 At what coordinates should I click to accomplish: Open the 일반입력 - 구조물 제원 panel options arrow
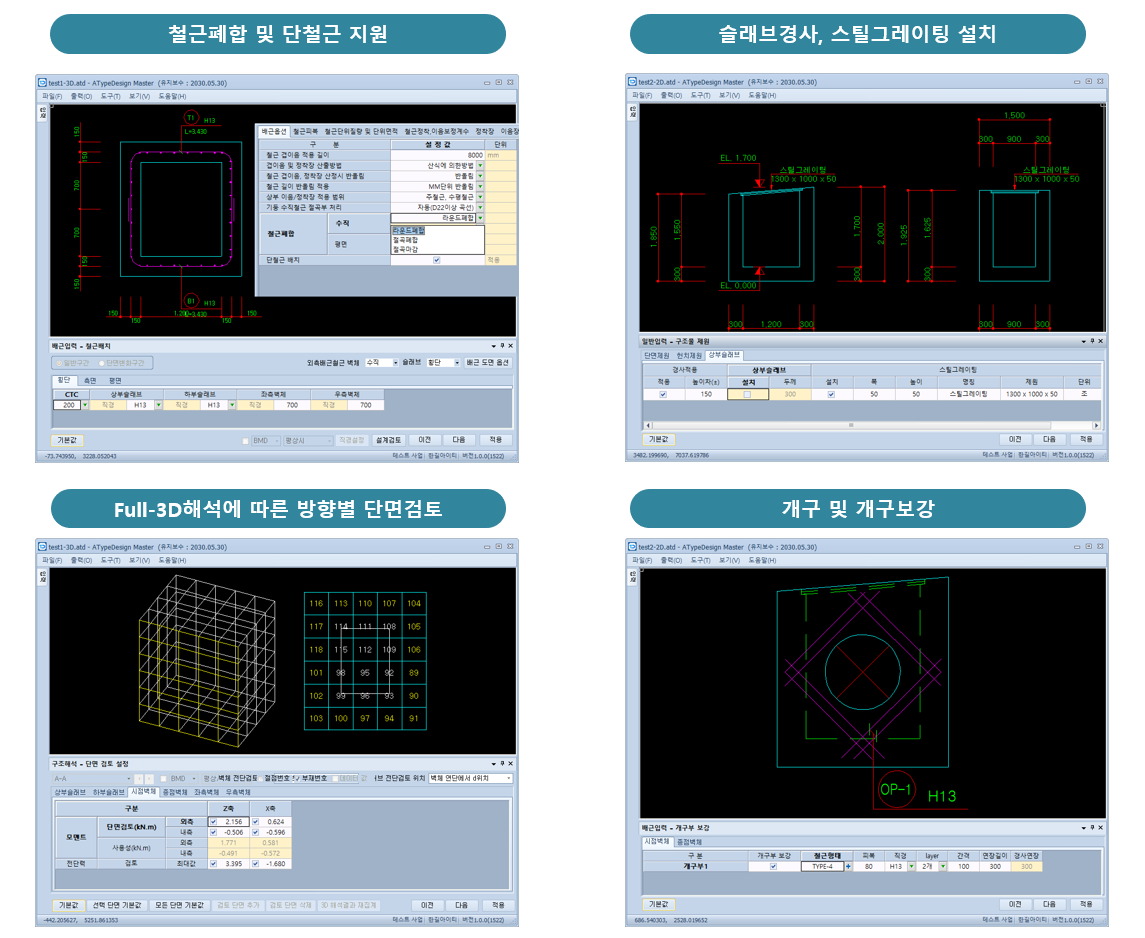tap(1084, 341)
